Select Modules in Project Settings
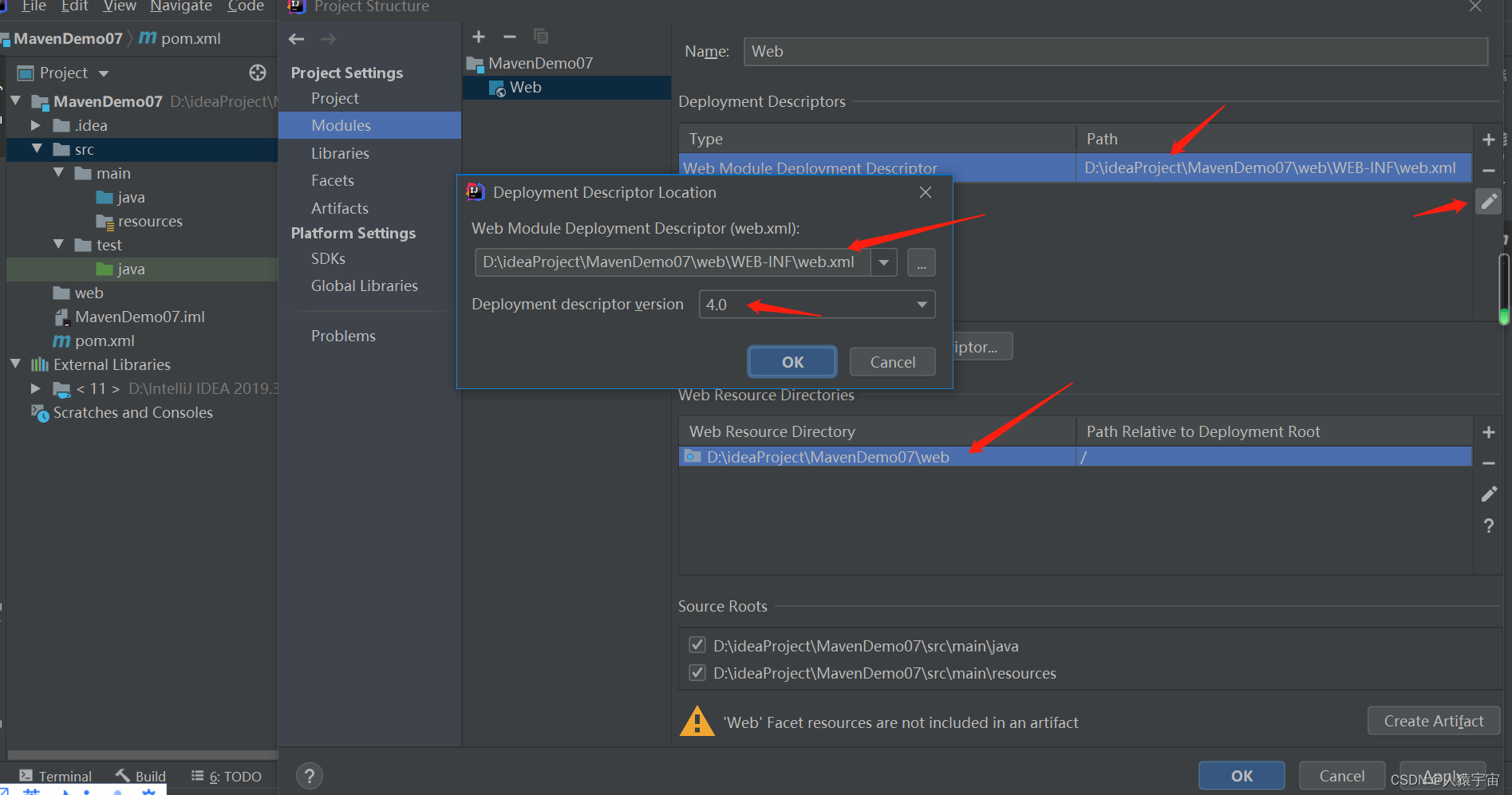The image size is (1512, 795). tap(369, 125)
